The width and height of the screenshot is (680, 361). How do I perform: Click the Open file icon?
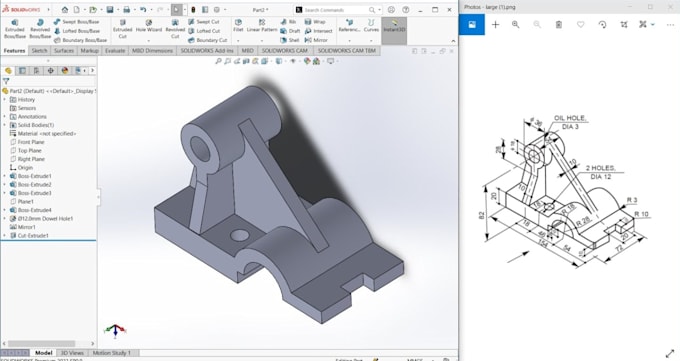pos(93,10)
